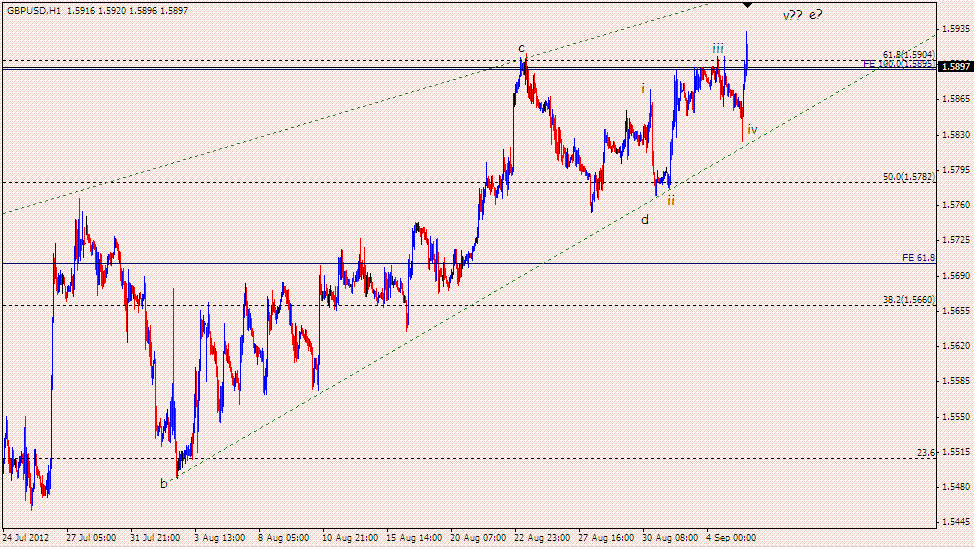Click the 'iv' wave label
The image size is (974, 547).
coord(752,130)
